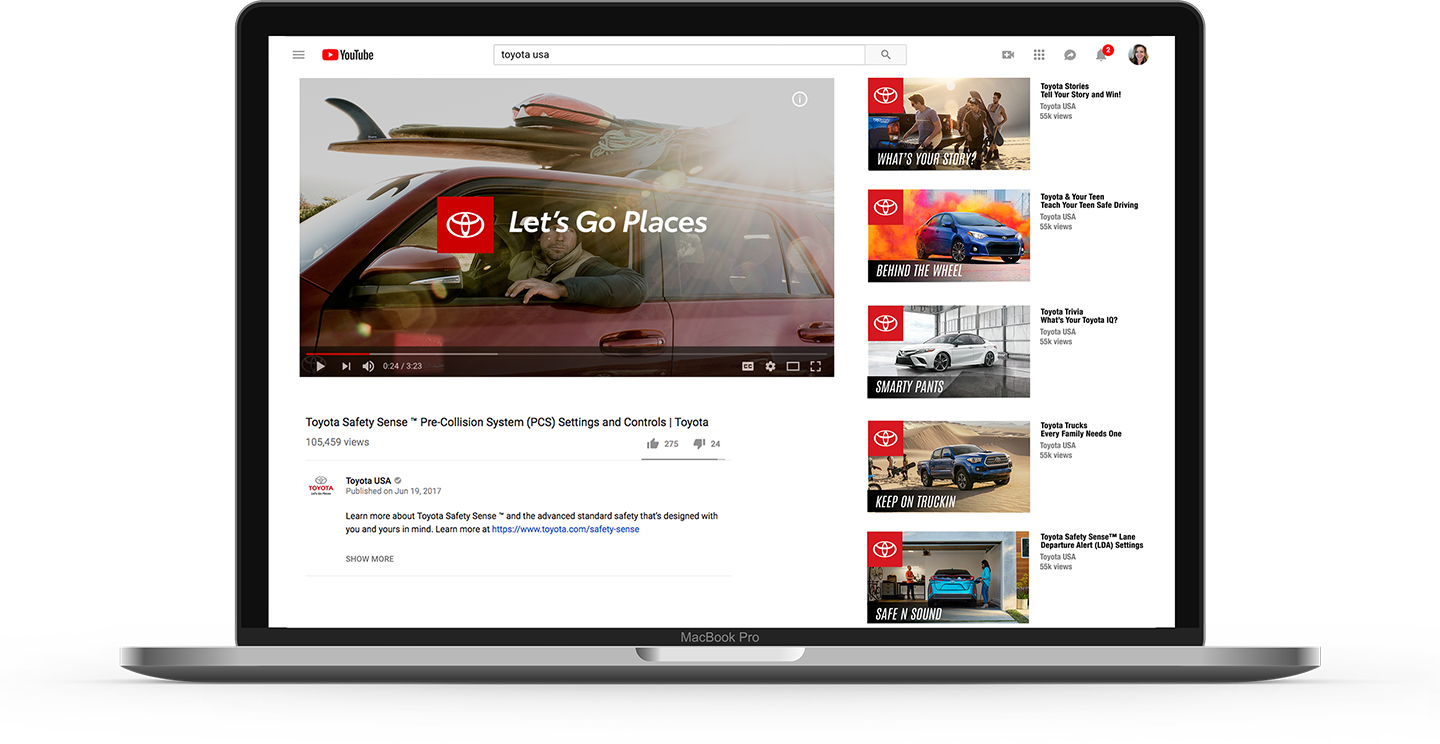Seek using the video progress bar
Viewport: 1440px width, 744px height.
pos(567,353)
